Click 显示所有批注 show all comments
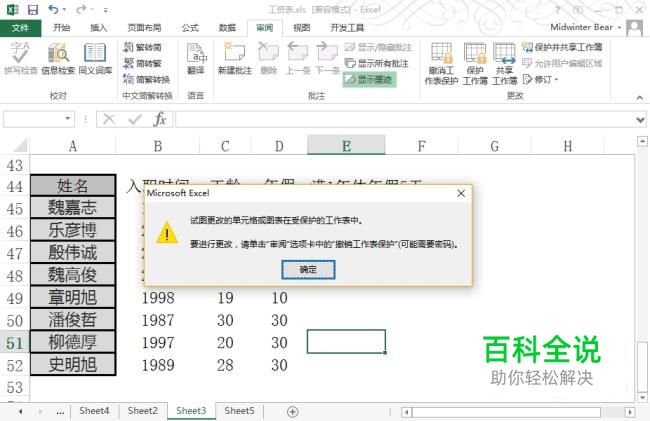 tap(376, 63)
